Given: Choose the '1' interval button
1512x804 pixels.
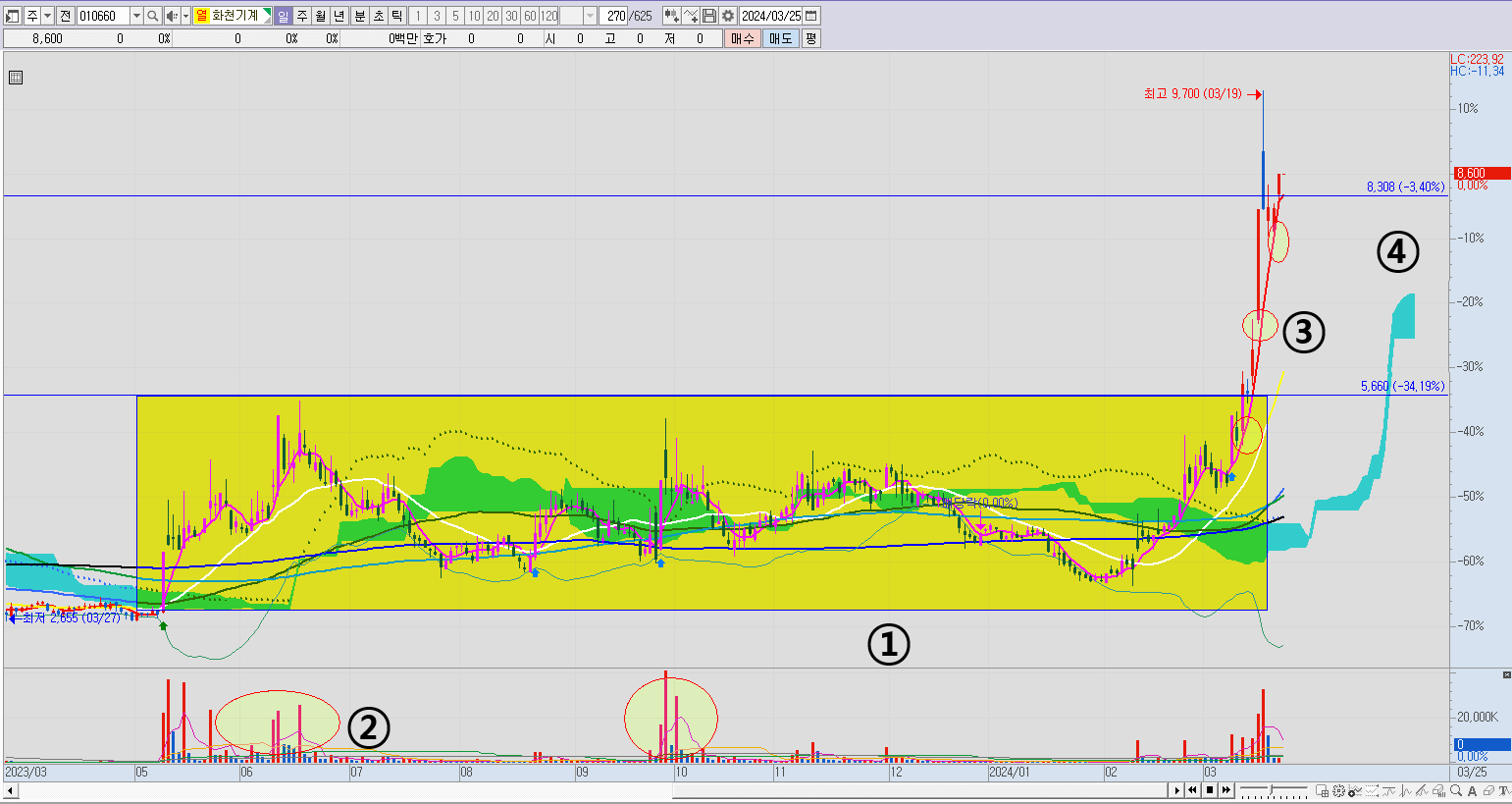Looking at the screenshot, I should coord(418,16).
